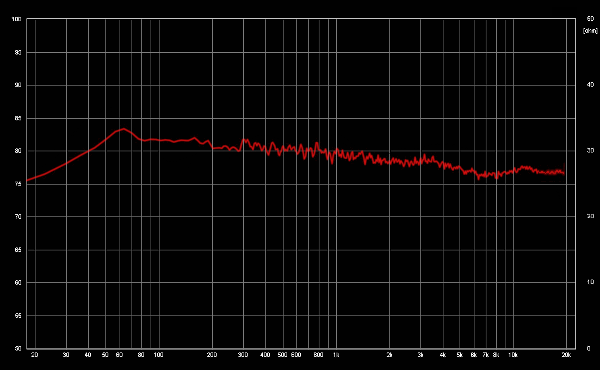Viewport: 600px width, 370px height.
Task: Click the 100 value atop left axis
Action: [16, 19]
